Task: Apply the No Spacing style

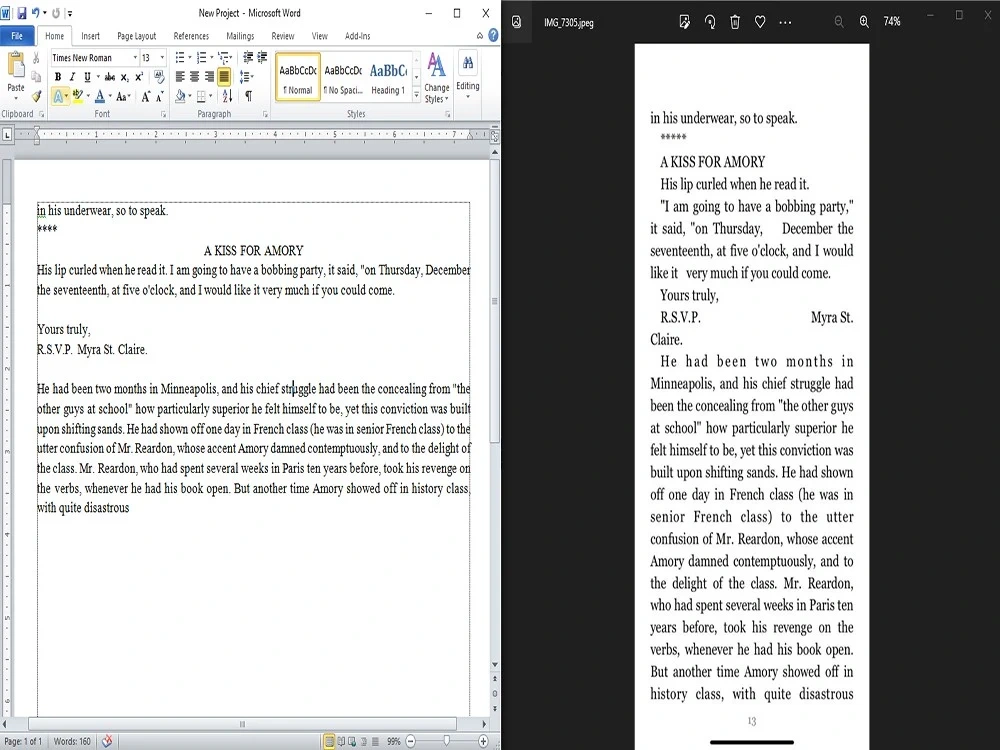Action: click(343, 77)
